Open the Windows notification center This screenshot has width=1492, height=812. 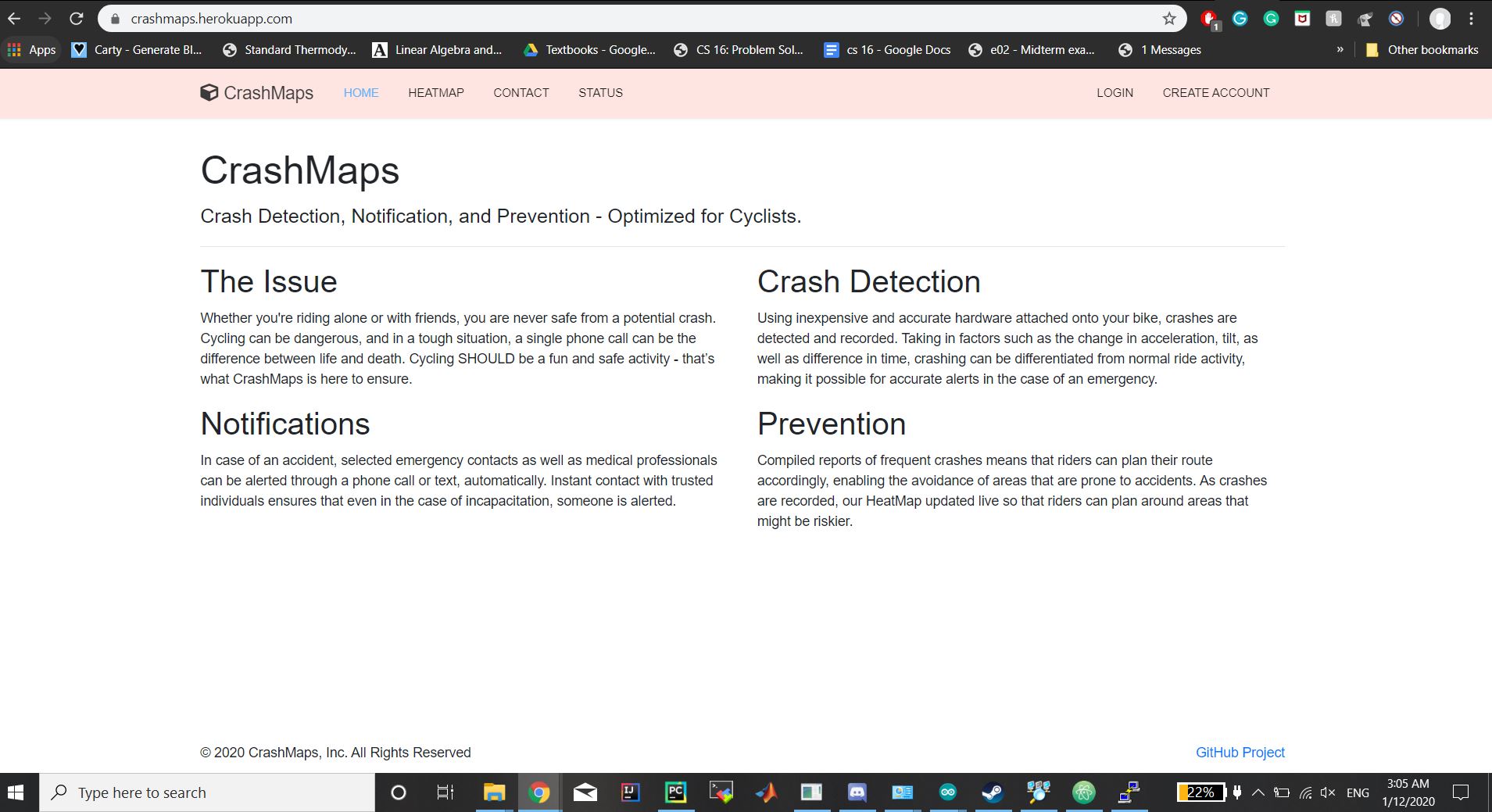pos(1460,792)
